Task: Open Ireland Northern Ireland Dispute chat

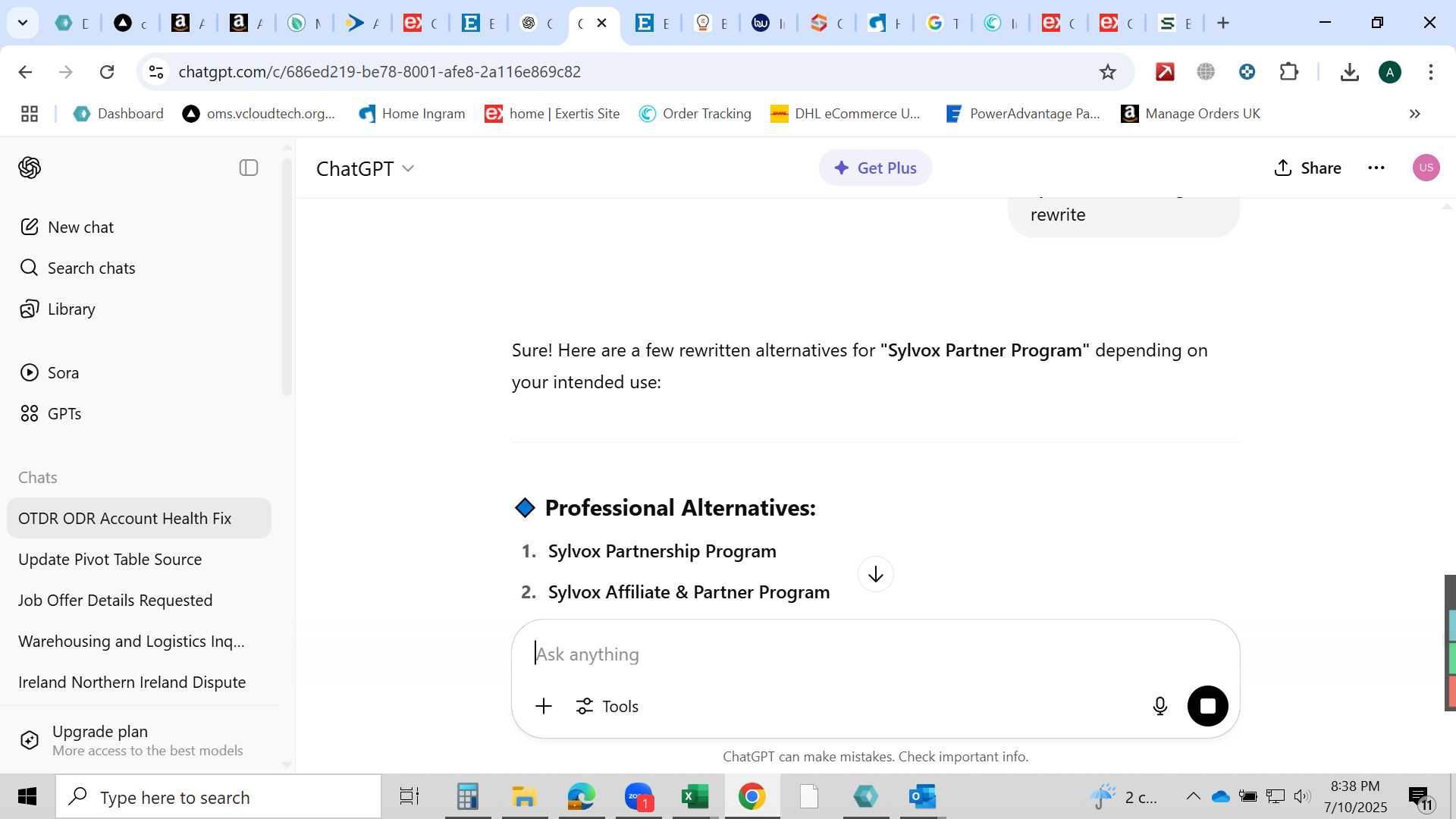Action: (x=139, y=682)
